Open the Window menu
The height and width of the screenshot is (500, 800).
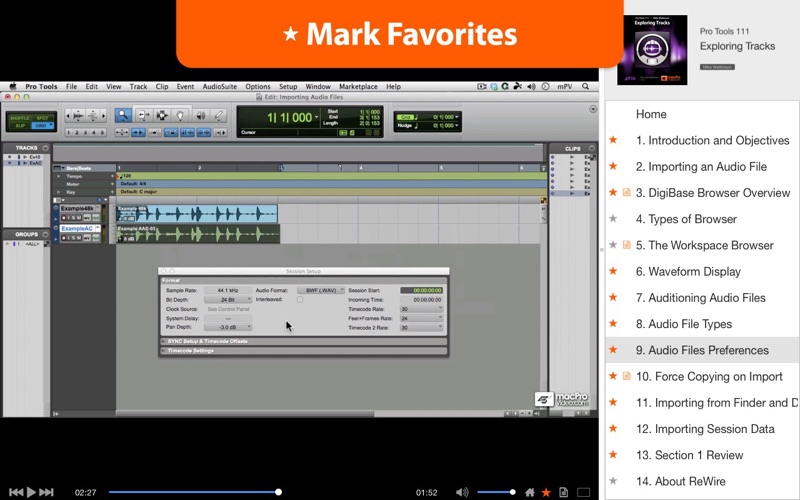click(x=318, y=86)
